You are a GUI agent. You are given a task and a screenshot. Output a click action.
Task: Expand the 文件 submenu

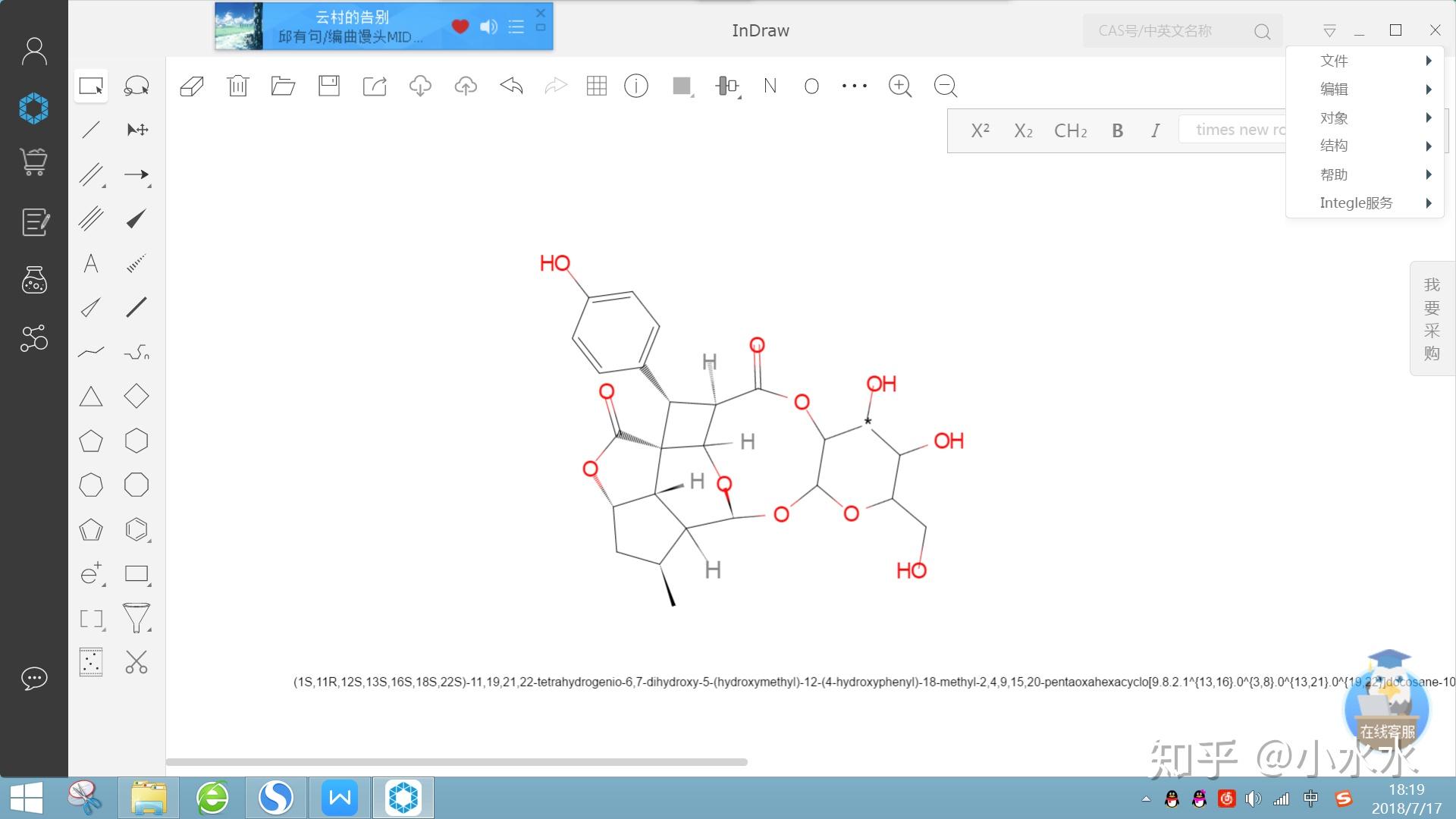[x=1335, y=61]
